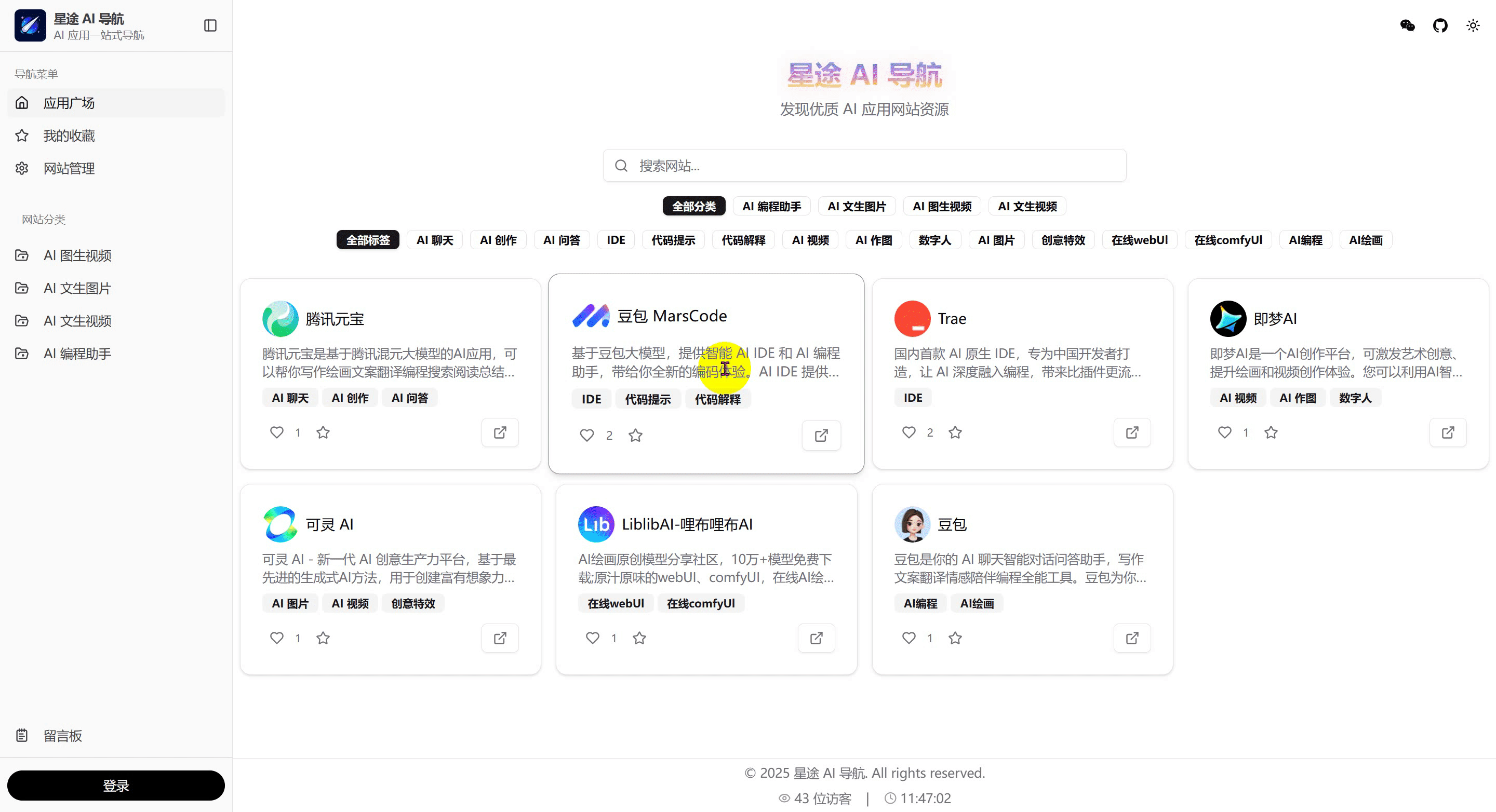Open 网站管理 in navigation menu
The height and width of the screenshot is (812, 1496).
click(x=116, y=168)
